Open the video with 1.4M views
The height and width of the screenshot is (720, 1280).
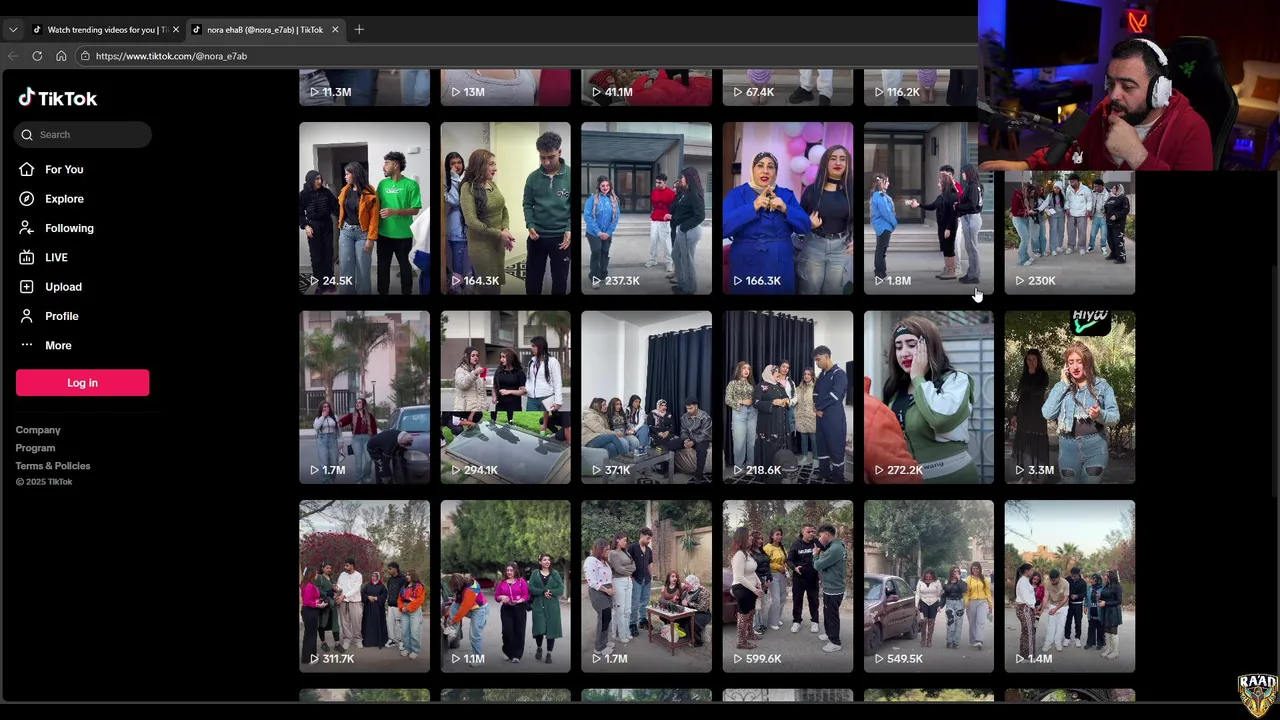pyautogui.click(x=1070, y=586)
